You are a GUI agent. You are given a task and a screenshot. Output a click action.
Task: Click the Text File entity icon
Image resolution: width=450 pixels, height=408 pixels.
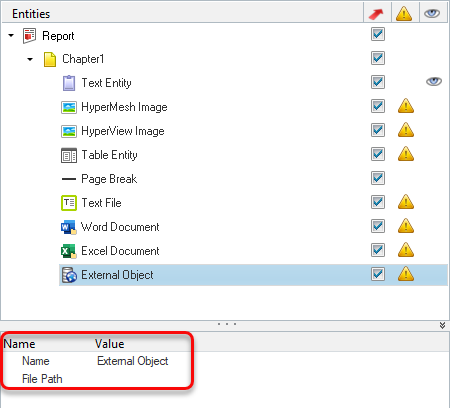pos(69,203)
